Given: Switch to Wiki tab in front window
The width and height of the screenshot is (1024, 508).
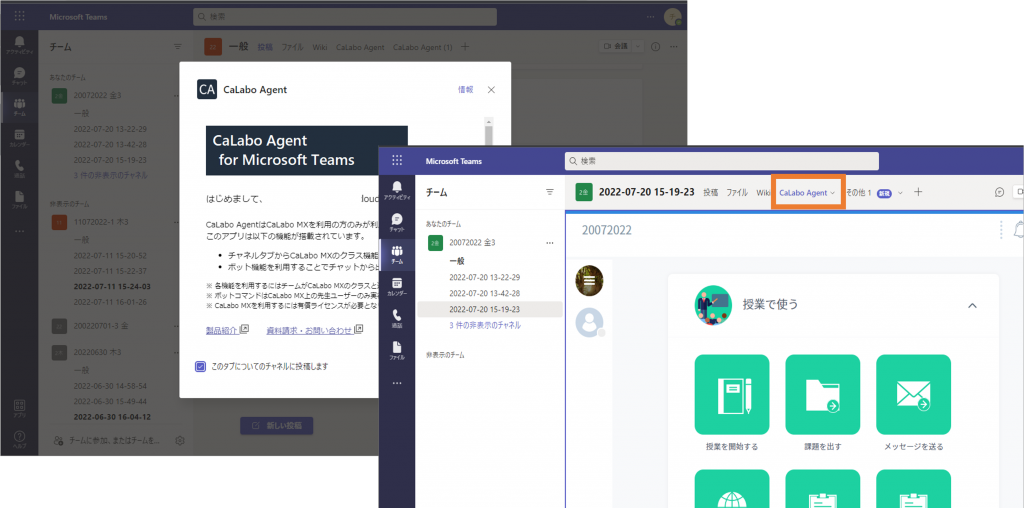Looking at the screenshot, I should 763,193.
